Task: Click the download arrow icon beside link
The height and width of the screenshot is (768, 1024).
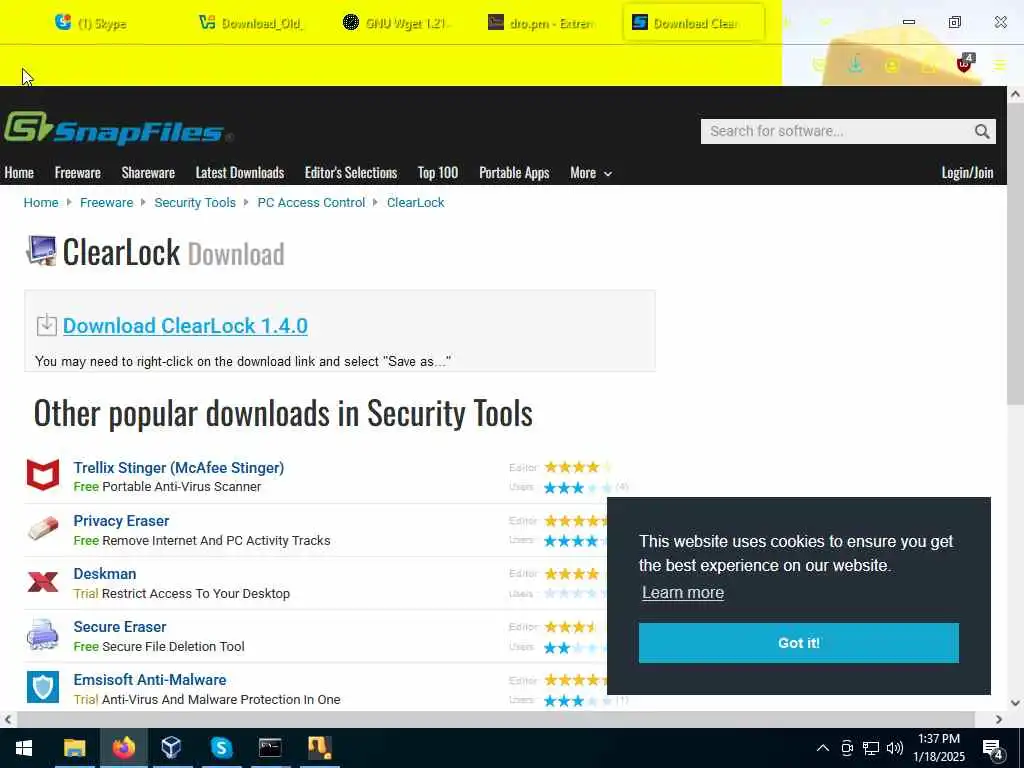Action: [46, 325]
